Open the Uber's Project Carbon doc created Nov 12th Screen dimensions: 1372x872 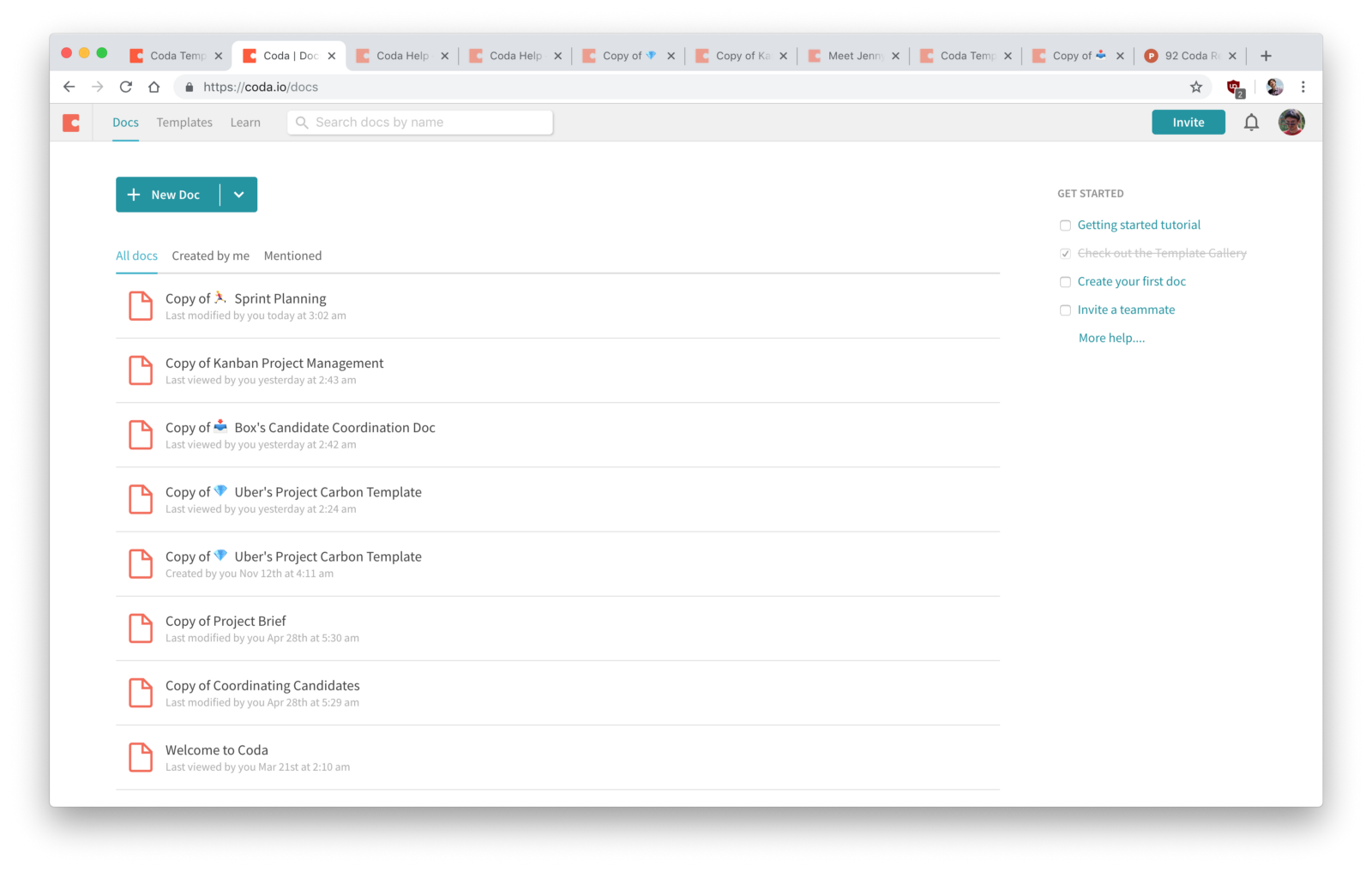[293, 556]
